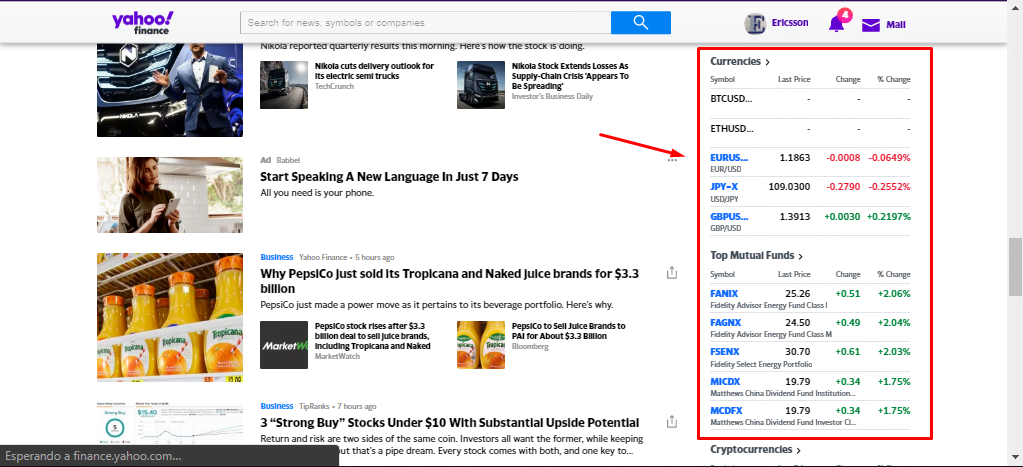Open the 3 Strong Buy Stocks headline

[x=450, y=423]
